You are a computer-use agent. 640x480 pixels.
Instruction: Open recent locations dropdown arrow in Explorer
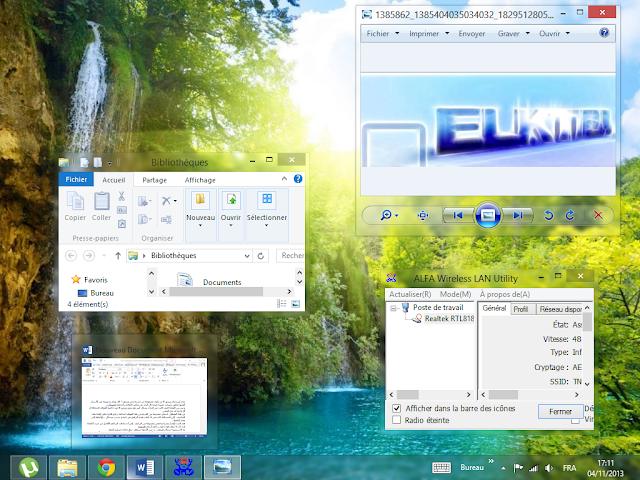(104, 256)
